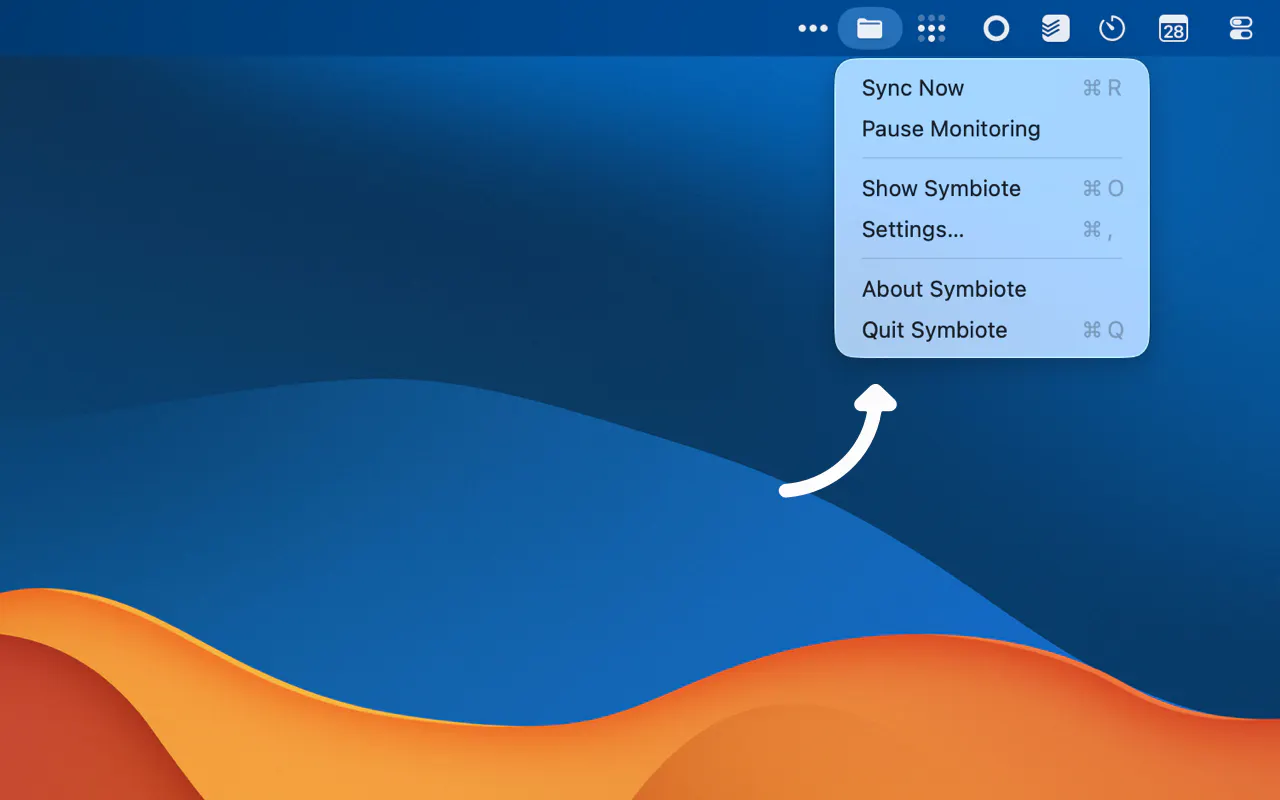Viewport: 1280px width, 800px height.
Task: Click the Symbiote folder menu bar icon
Action: [870, 28]
